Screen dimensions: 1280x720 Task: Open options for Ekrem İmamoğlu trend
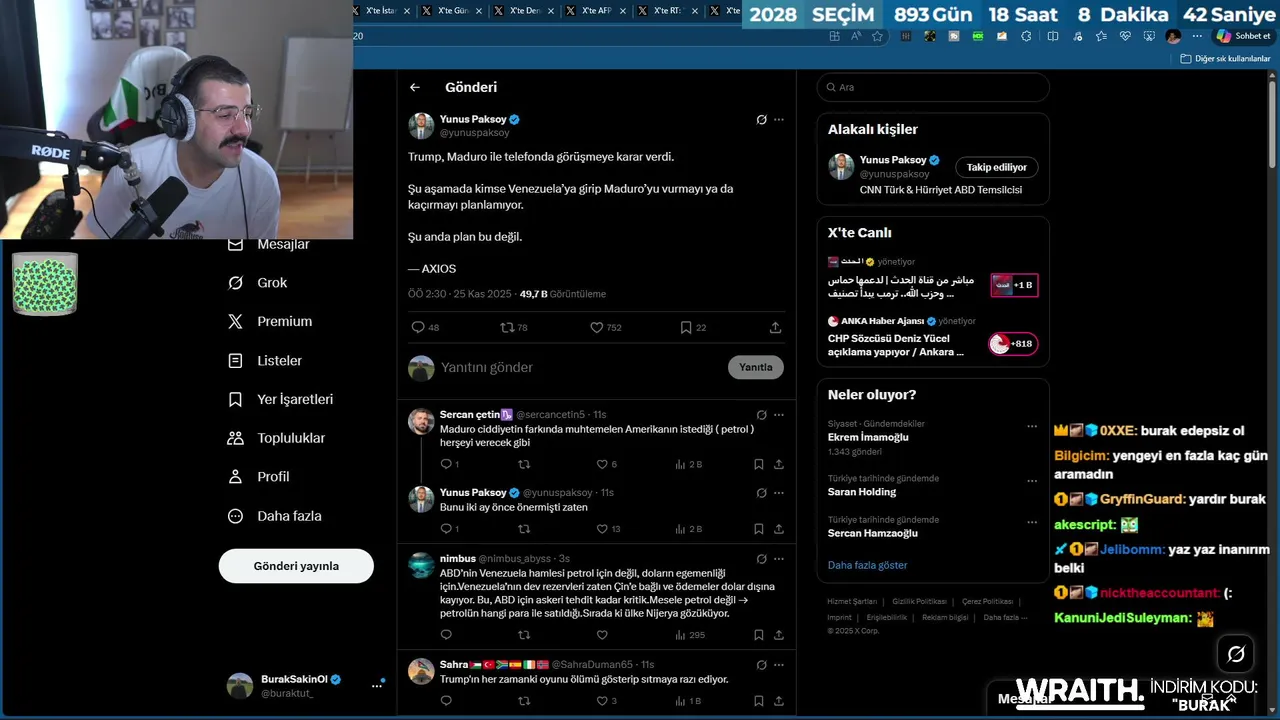coord(1032,426)
